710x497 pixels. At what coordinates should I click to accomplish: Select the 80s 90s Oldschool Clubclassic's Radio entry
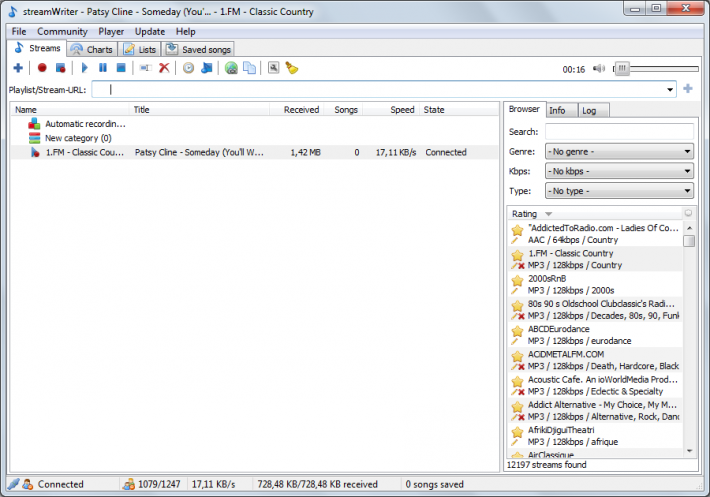tap(595, 310)
